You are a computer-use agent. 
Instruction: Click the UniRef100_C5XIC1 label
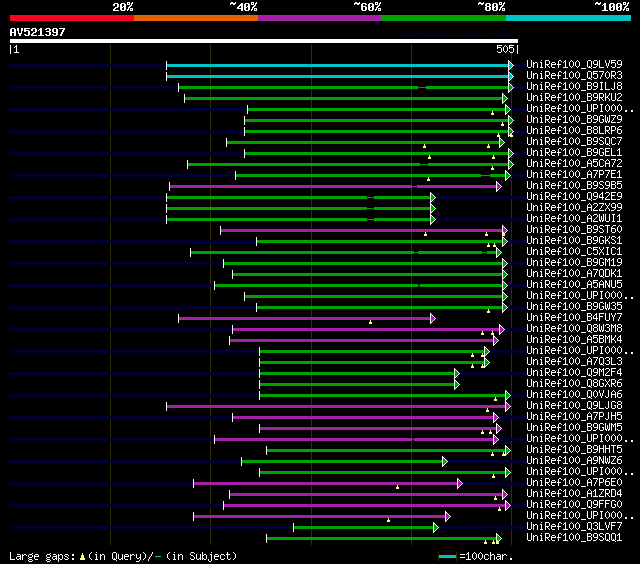tap(574, 252)
